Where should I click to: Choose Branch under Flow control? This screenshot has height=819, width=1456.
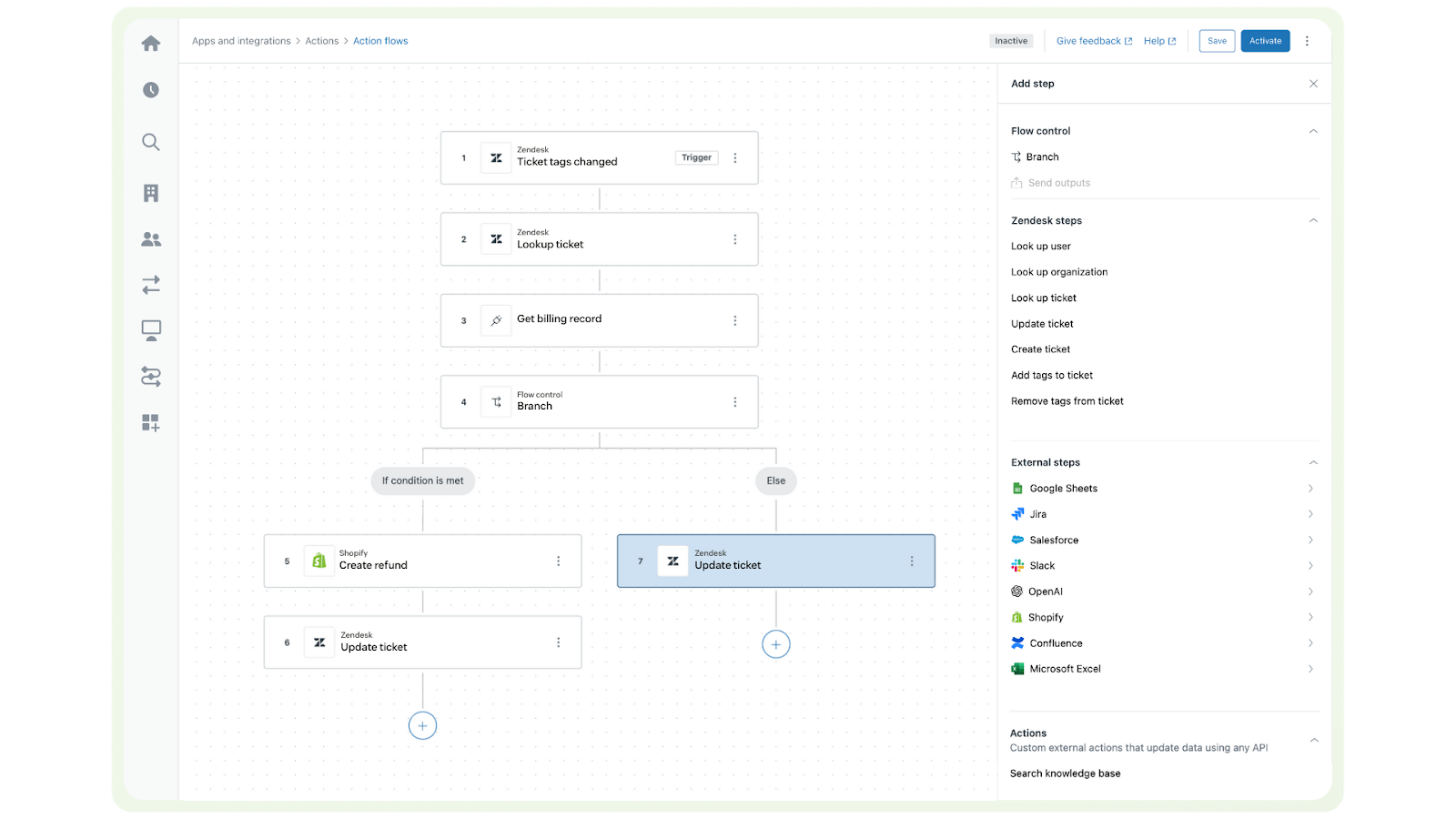coord(1042,157)
